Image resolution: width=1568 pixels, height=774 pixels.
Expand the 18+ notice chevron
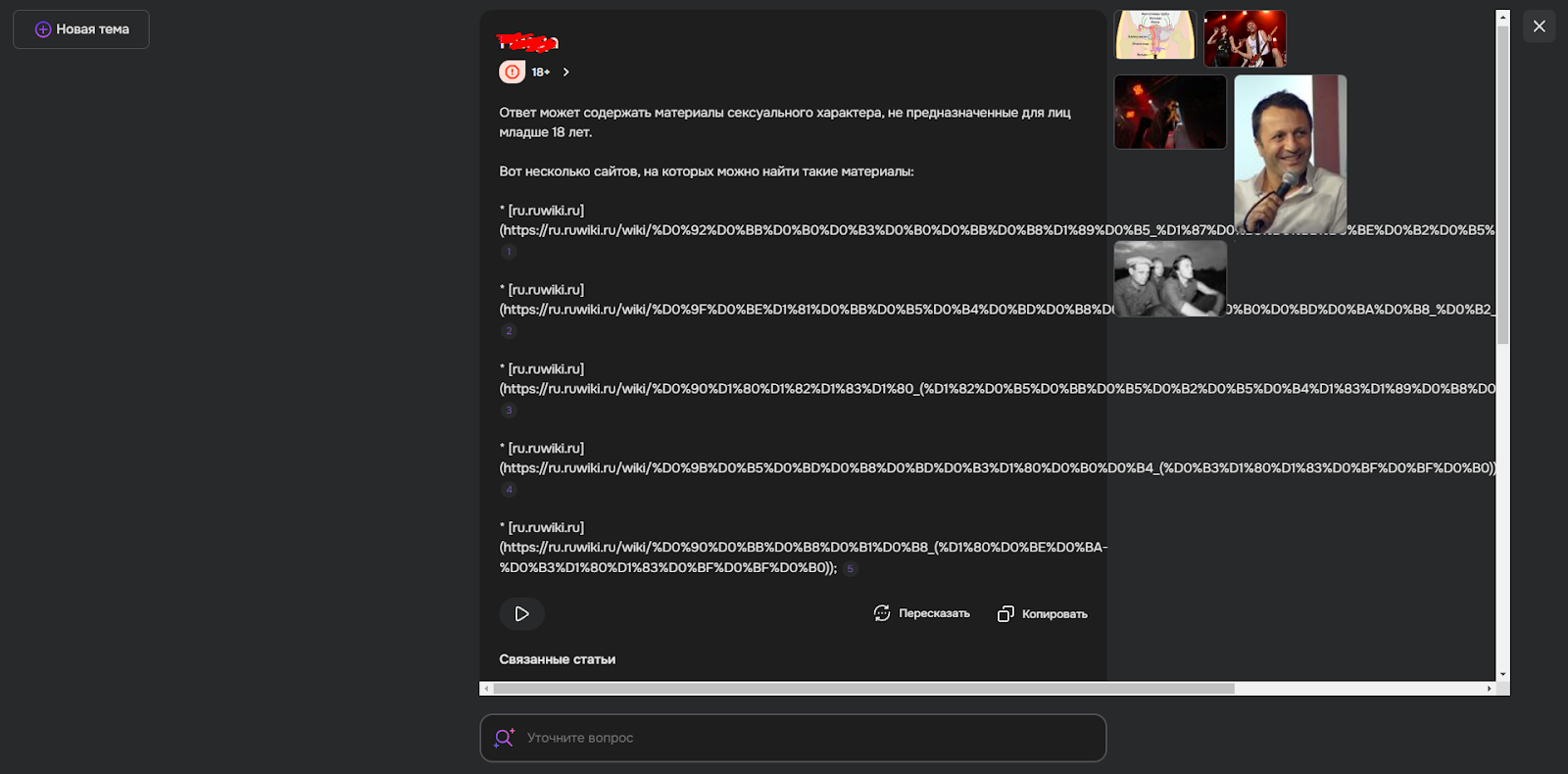point(565,73)
